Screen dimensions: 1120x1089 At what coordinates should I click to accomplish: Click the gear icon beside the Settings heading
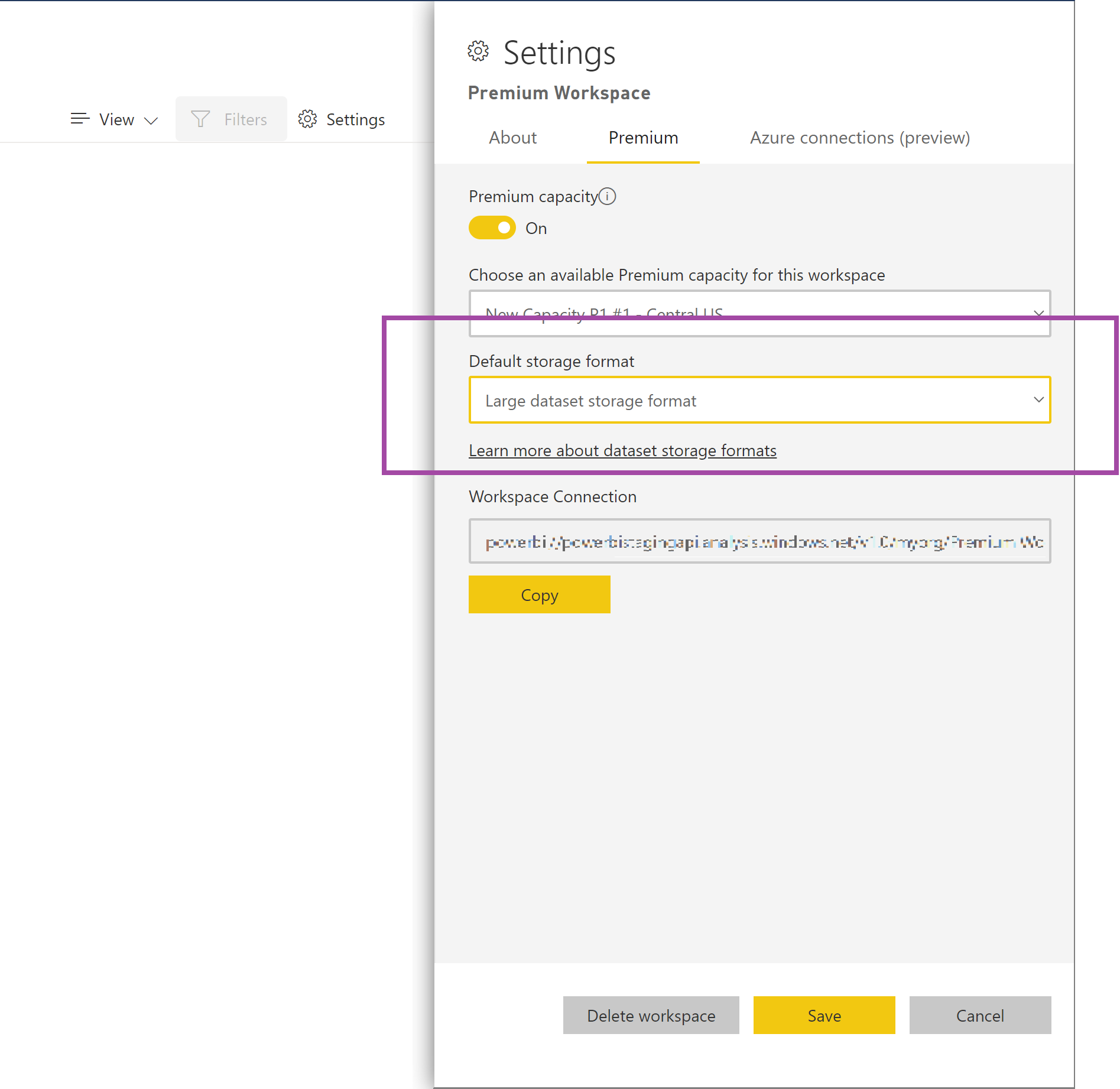coord(478,52)
